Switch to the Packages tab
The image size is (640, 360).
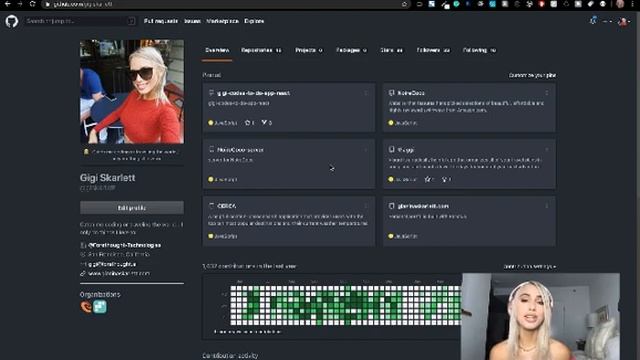[x=351, y=50]
